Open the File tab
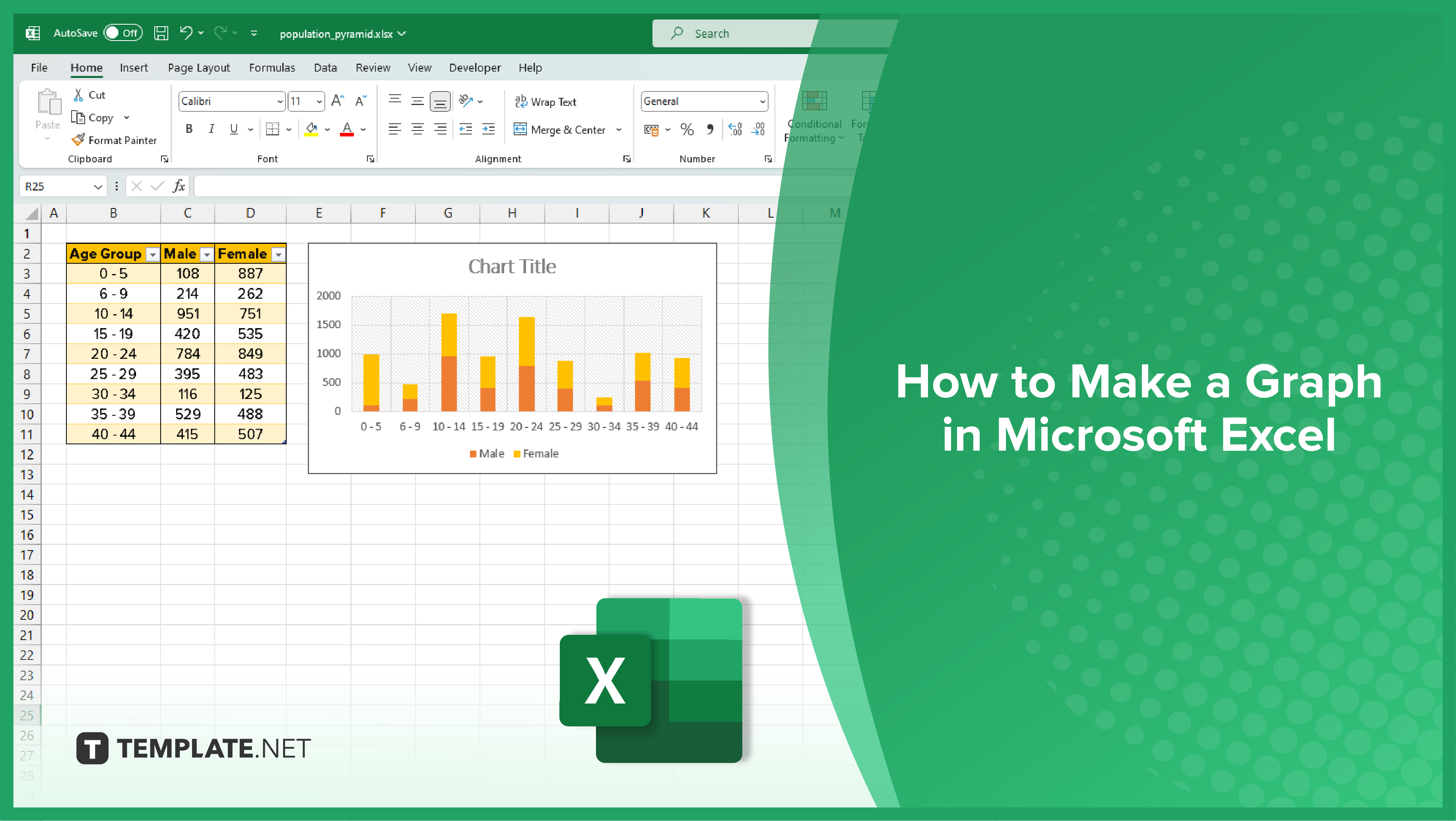This screenshot has width=1456, height=821. (x=39, y=68)
